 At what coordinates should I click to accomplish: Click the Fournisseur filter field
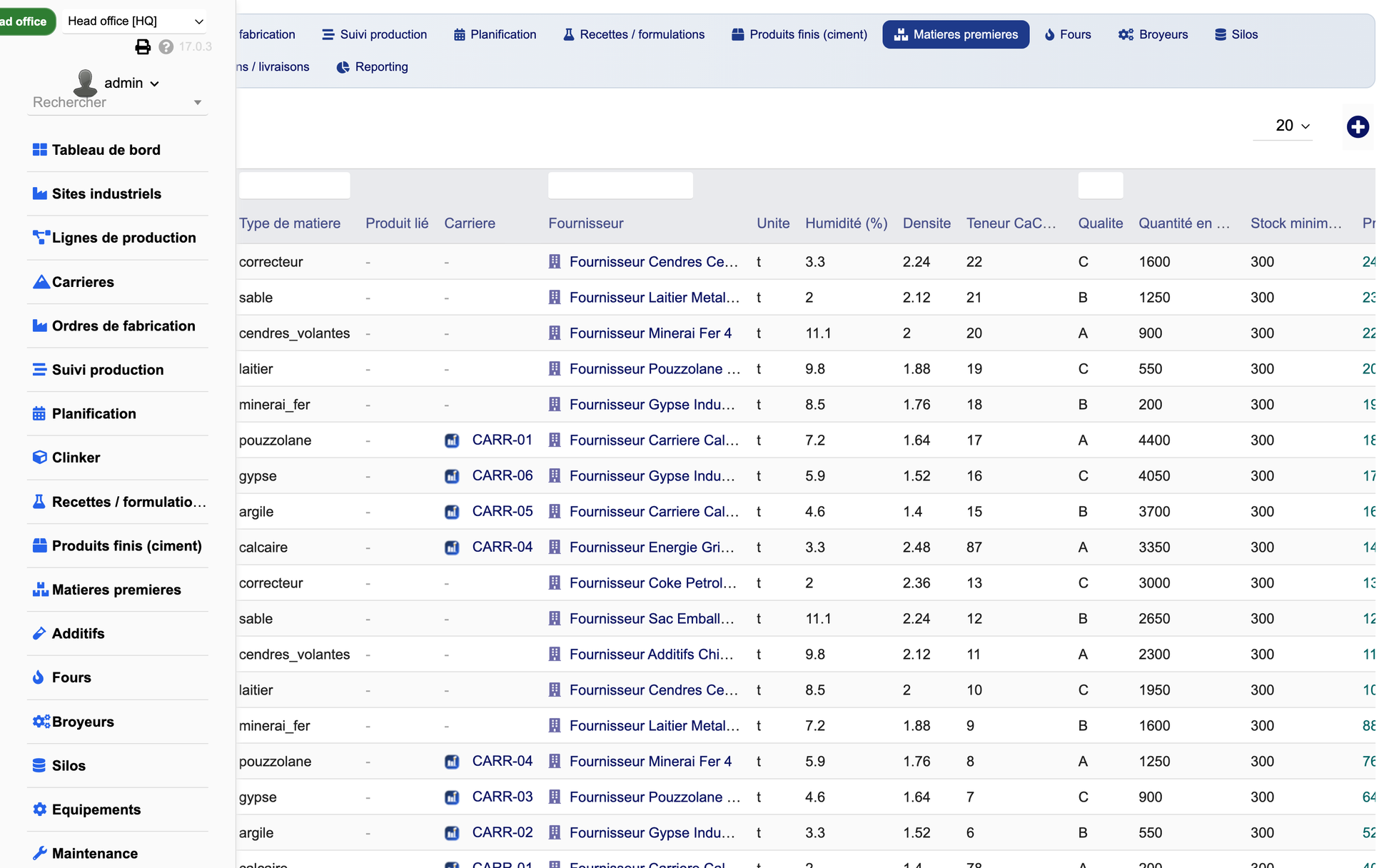(620, 186)
